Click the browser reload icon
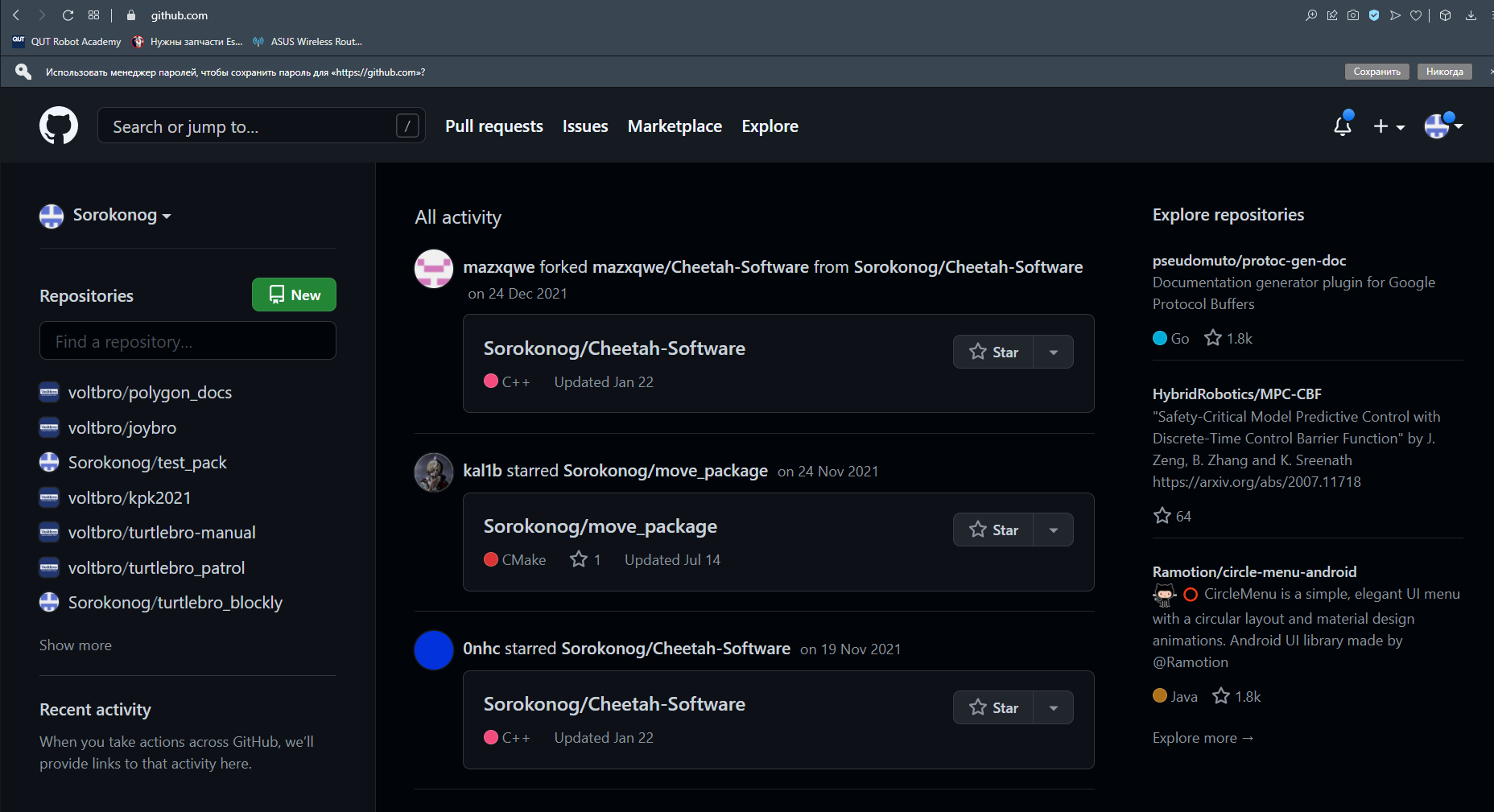 click(68, 15)
